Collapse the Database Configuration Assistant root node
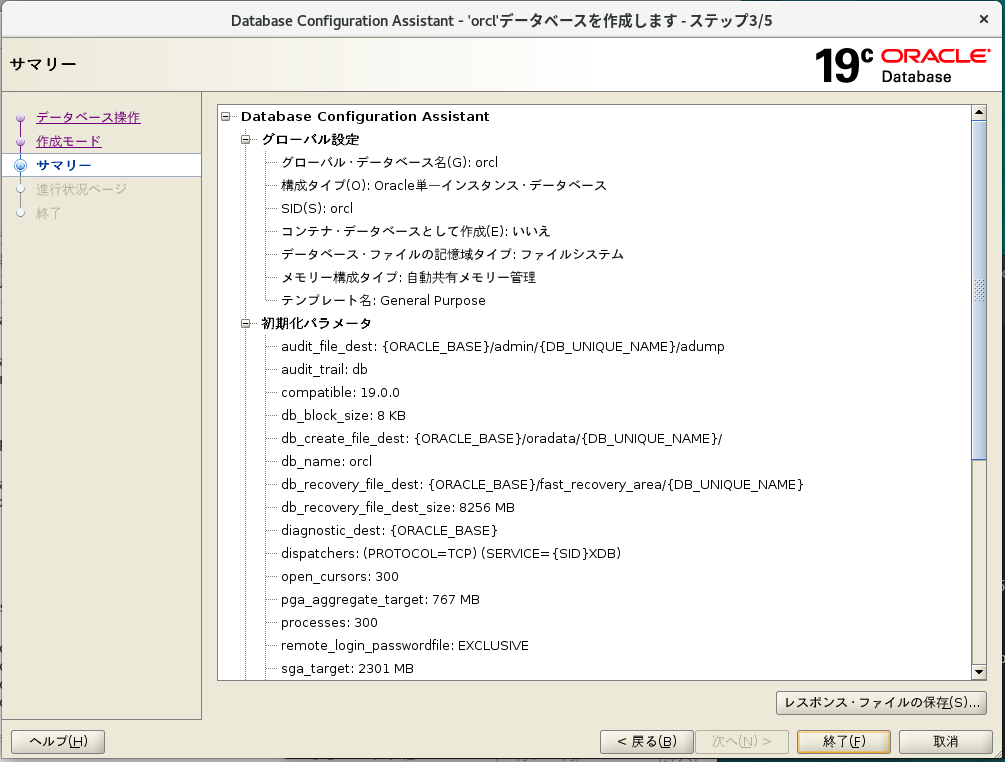Screen dimensions: 1005x762 coord(227,117)
